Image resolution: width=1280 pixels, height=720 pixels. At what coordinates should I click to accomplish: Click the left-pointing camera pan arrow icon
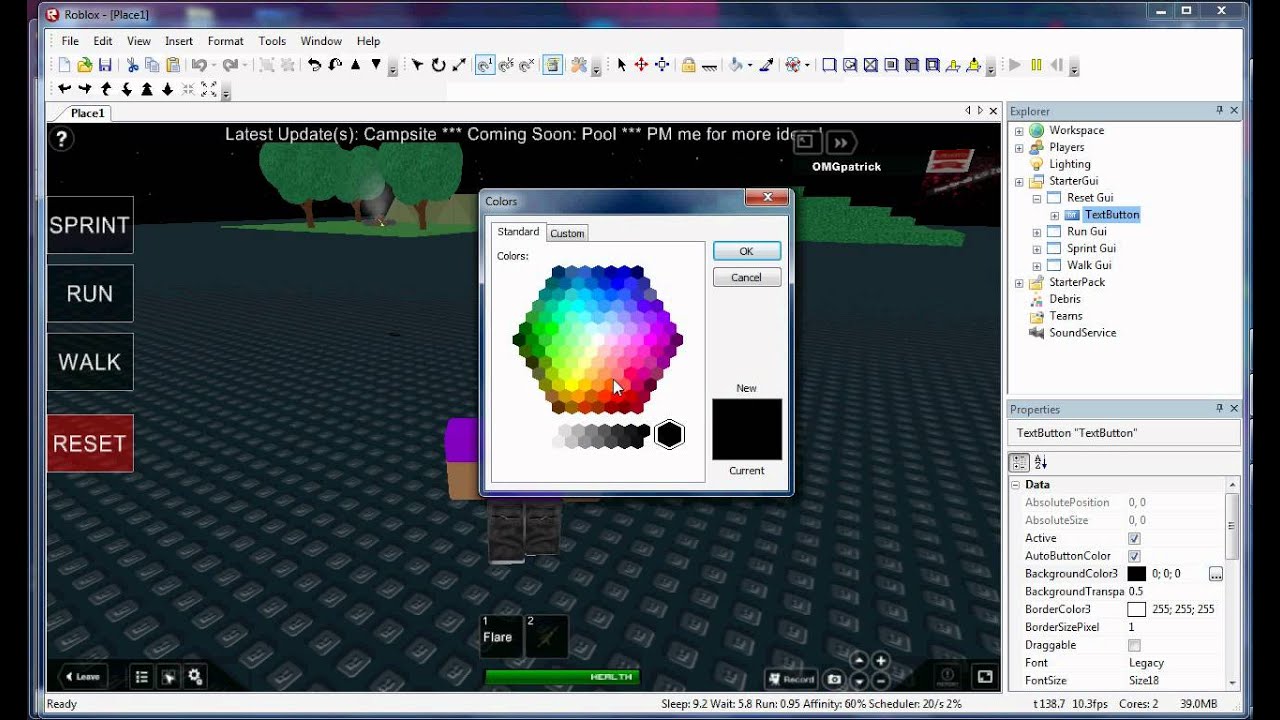(x=64, y=89)
